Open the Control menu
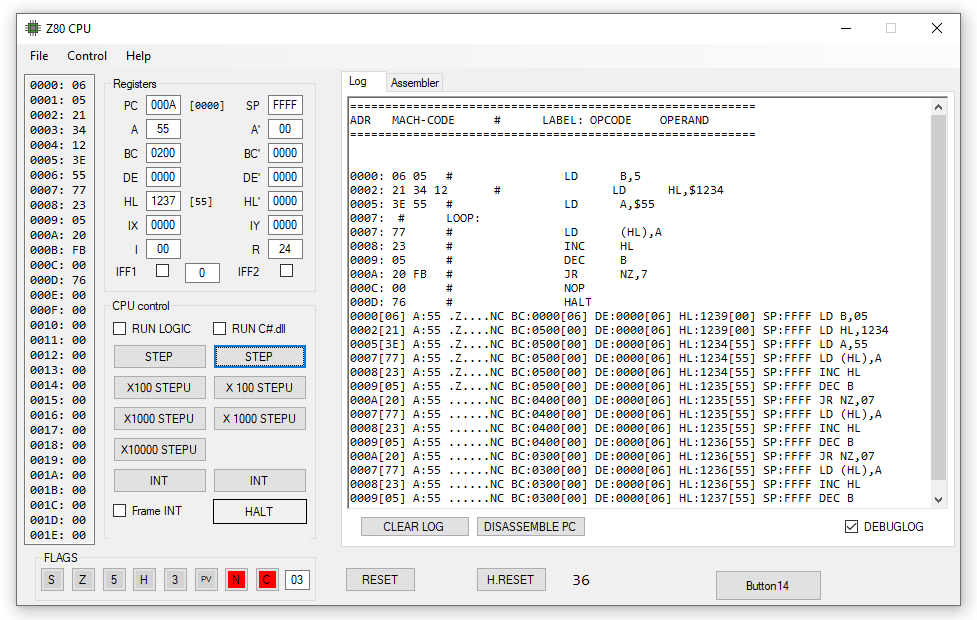The height and width of the screenshot is (620, 977). [87, 55]
